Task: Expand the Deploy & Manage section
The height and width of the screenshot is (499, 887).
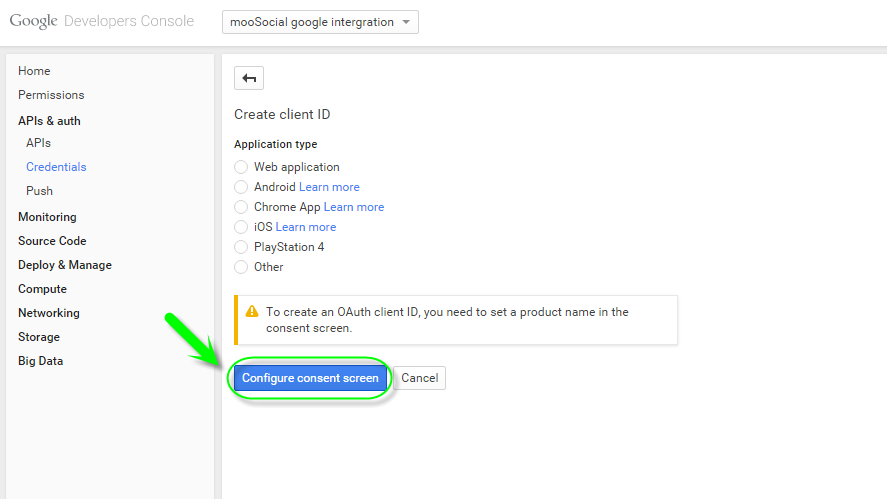Action: click(64, 265)
